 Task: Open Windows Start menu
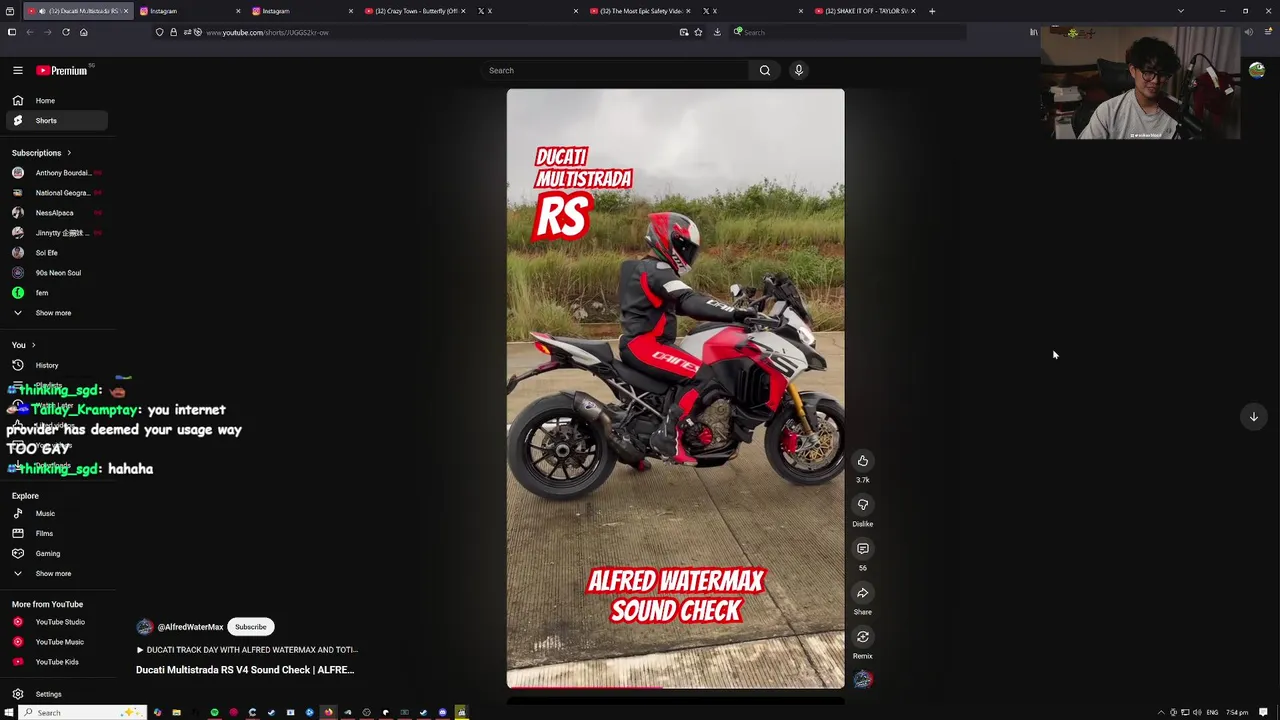(8, 713)
